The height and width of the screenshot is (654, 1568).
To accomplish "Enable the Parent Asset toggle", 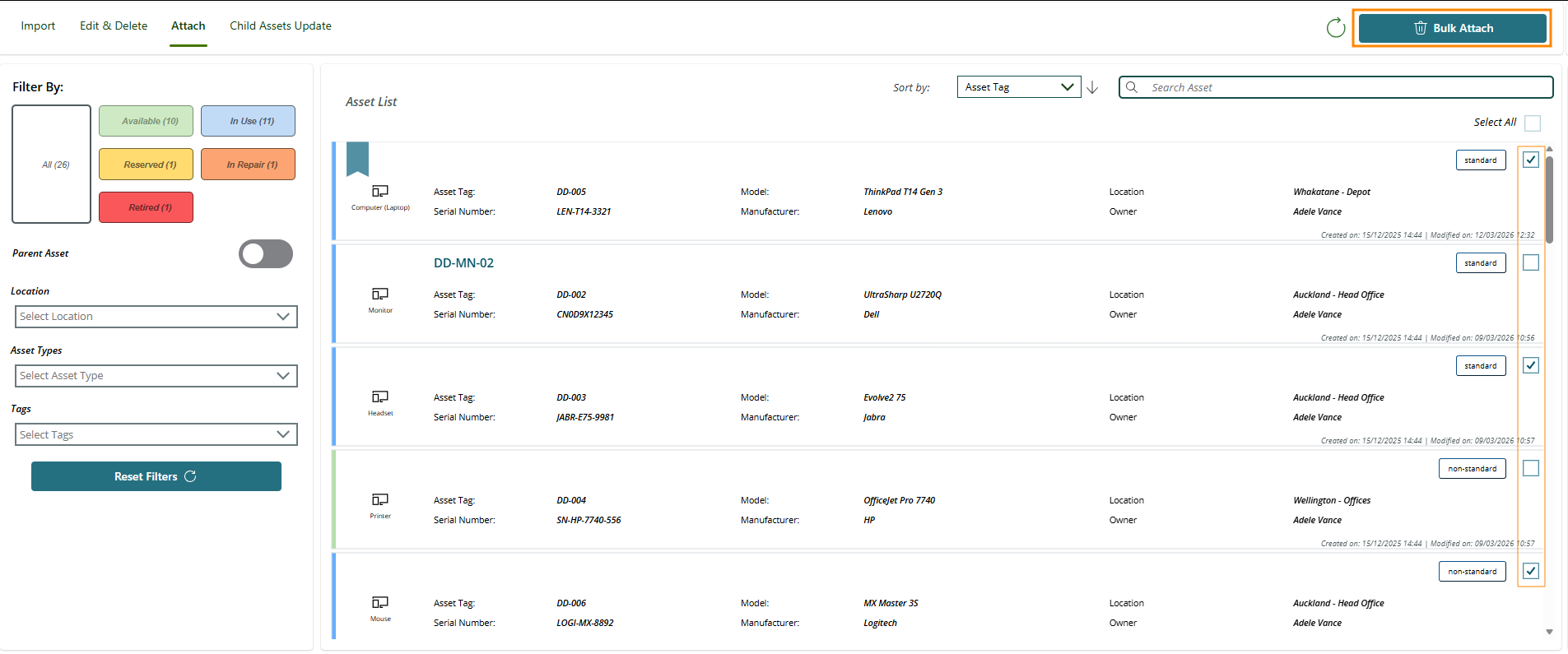I will [x=266, y=254].
